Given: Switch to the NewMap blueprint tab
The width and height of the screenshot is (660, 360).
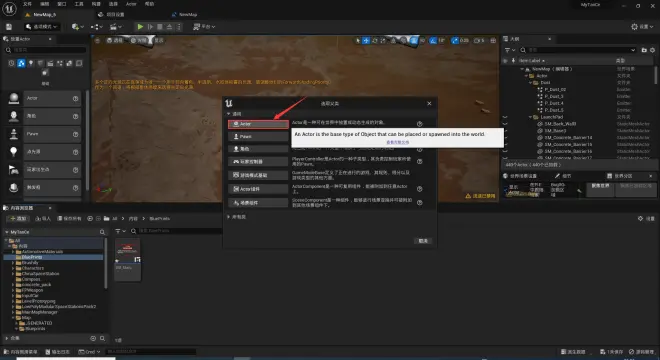Looking at the screenshot, I should [184, 14].
